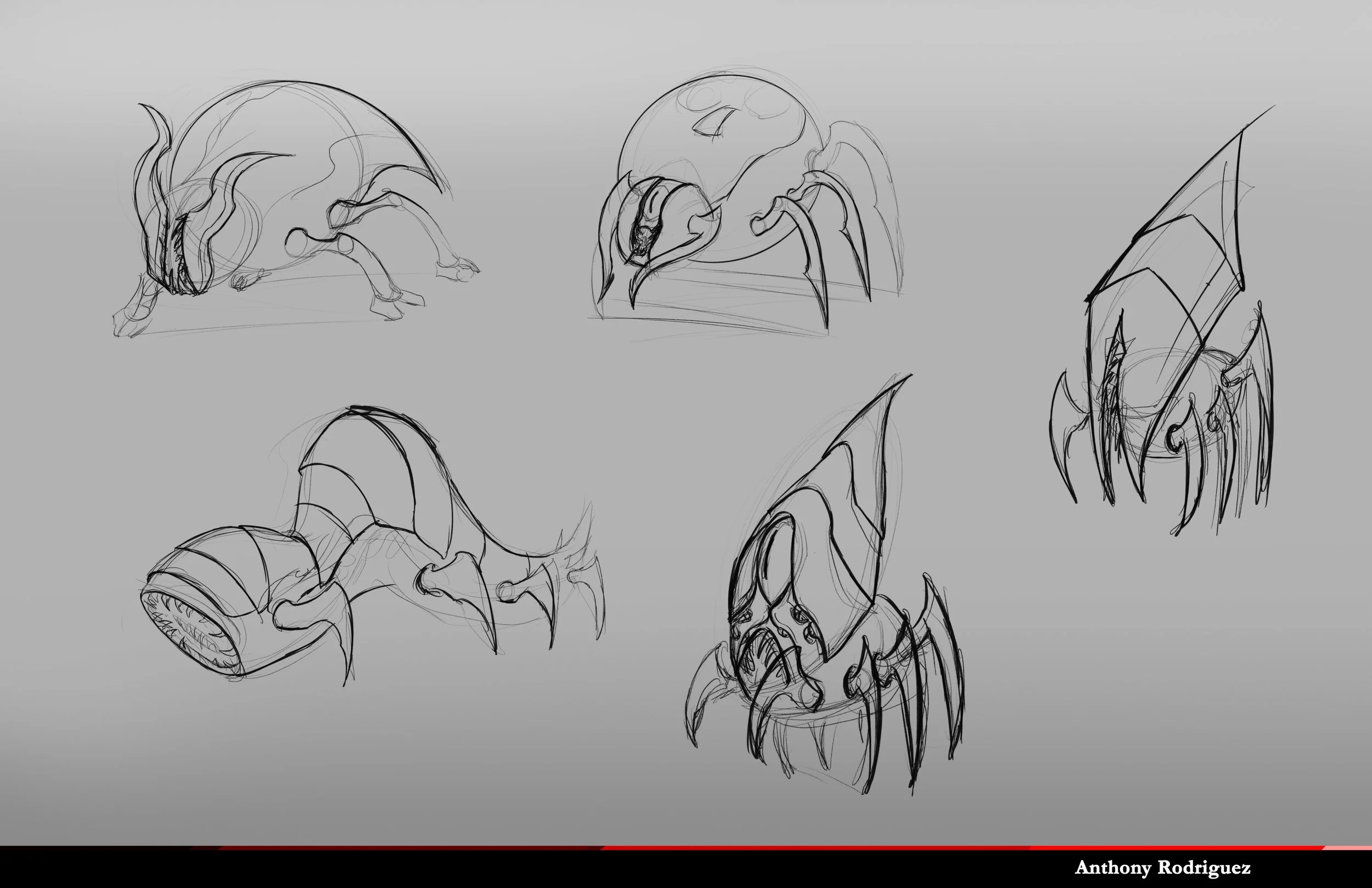Click the red stripe above the footer
1372x888 pixels.
[x=807, y=848]
